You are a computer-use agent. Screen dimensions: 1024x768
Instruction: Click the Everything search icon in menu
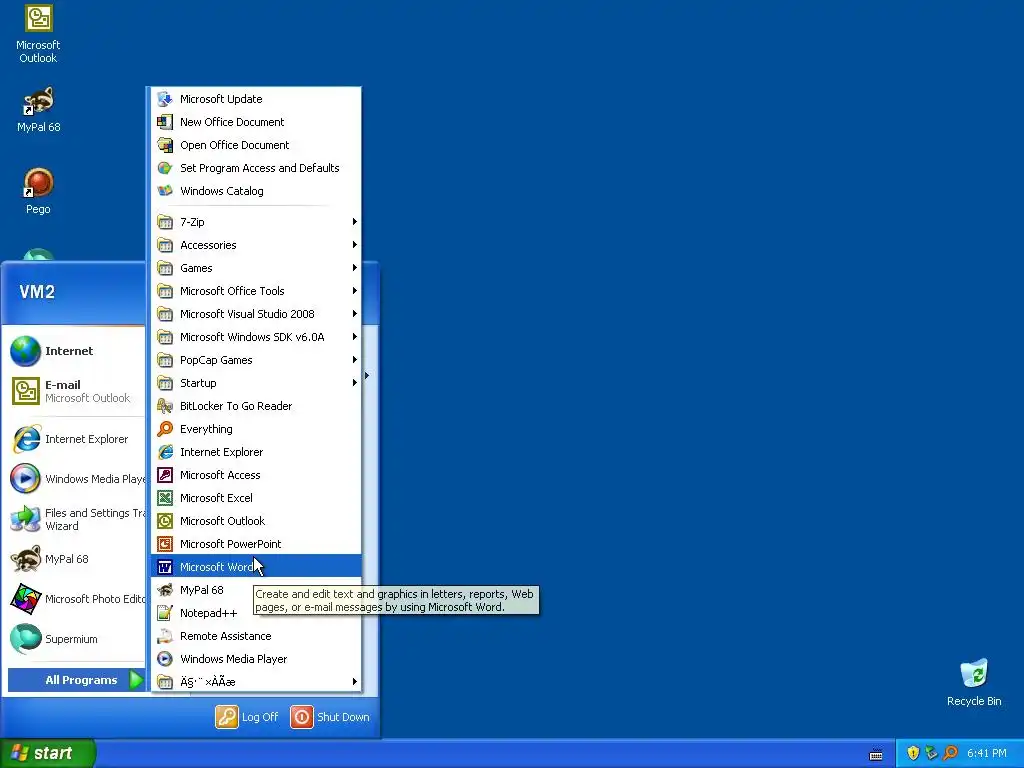(165, 429)
